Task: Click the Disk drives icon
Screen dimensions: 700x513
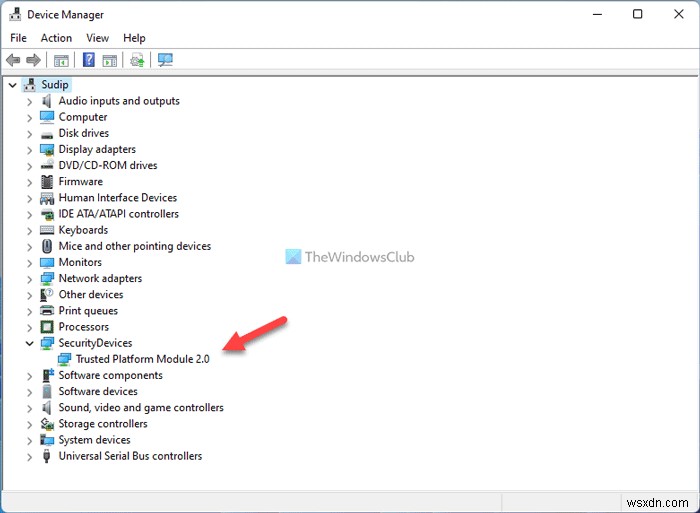Action: point(46,134)
